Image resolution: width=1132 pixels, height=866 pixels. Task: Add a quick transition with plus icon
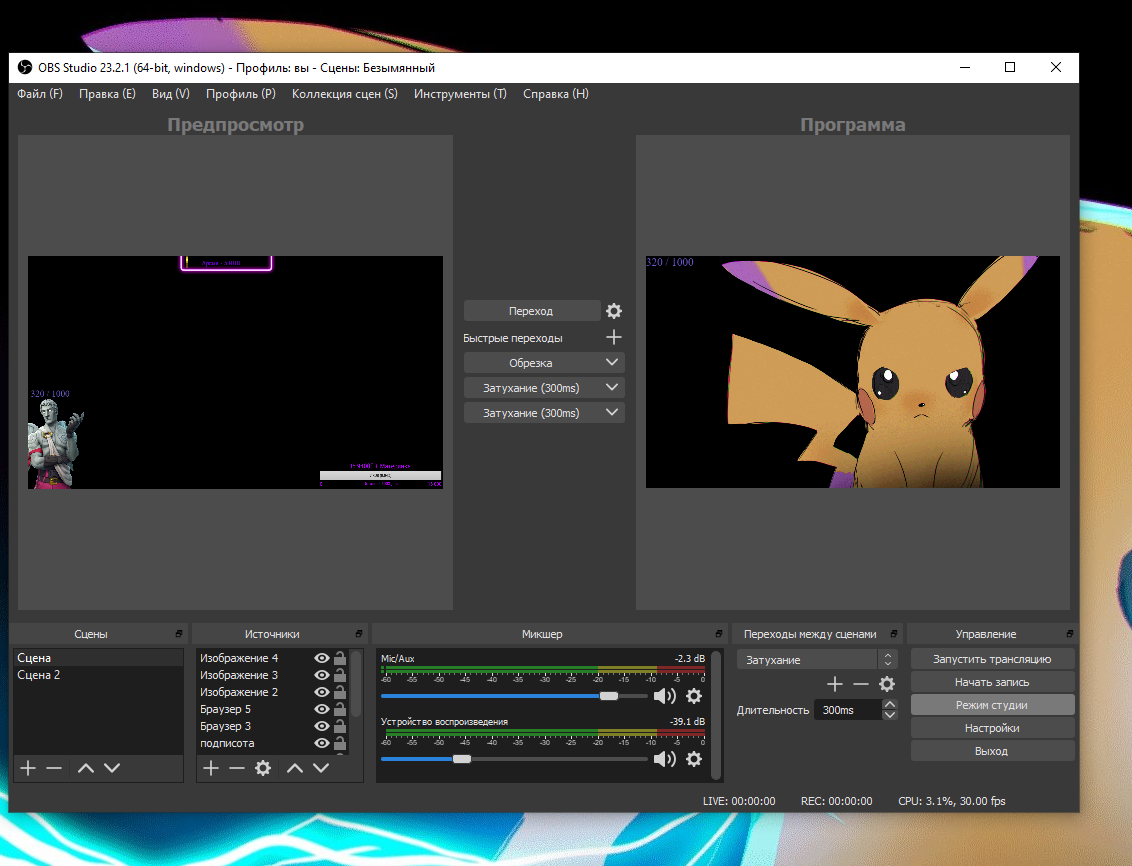point(614,337)
